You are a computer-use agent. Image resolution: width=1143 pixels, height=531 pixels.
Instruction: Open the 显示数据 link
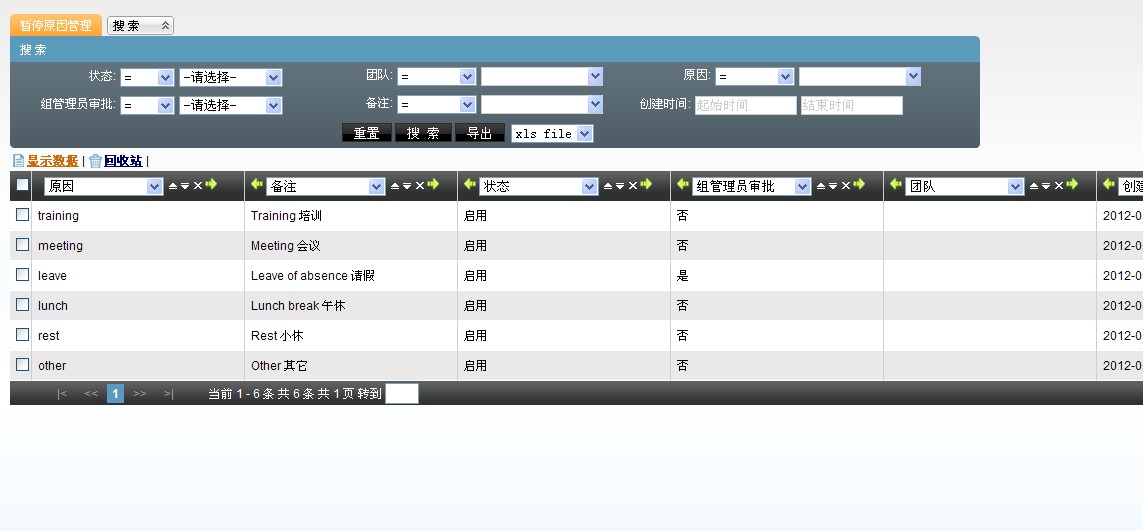(x=51, y=161)
